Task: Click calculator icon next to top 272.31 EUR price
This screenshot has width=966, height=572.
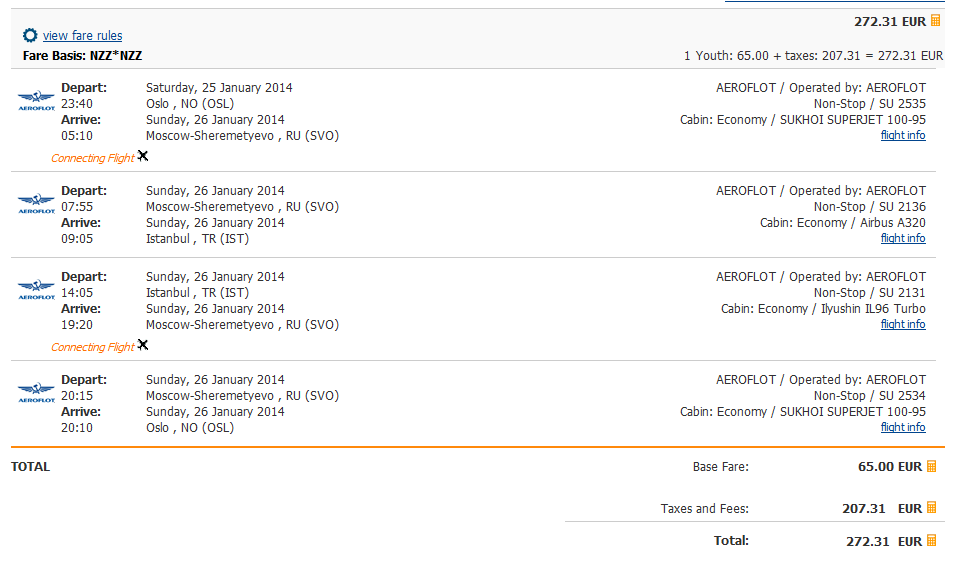Action: (935, 20)
